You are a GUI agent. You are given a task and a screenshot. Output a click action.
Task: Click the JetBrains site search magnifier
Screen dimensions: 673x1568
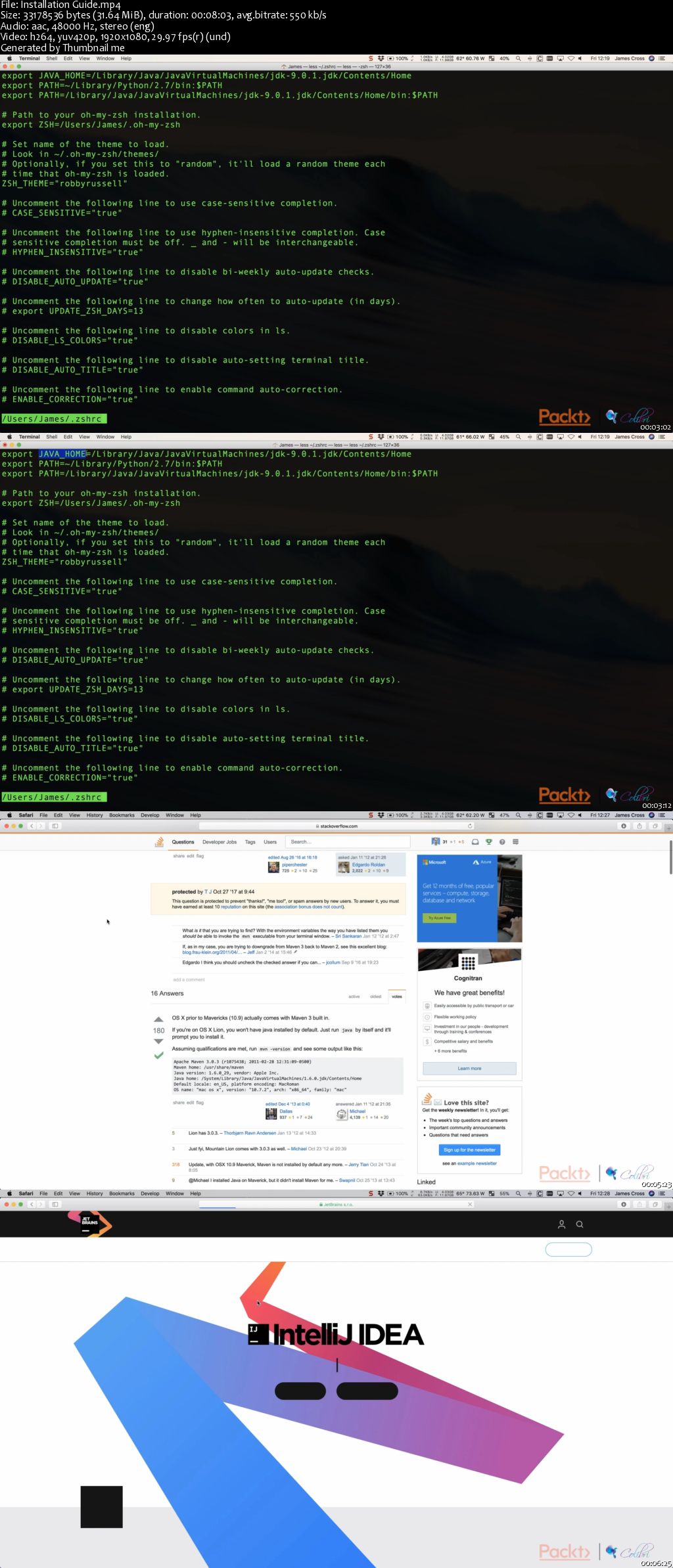580,1224
